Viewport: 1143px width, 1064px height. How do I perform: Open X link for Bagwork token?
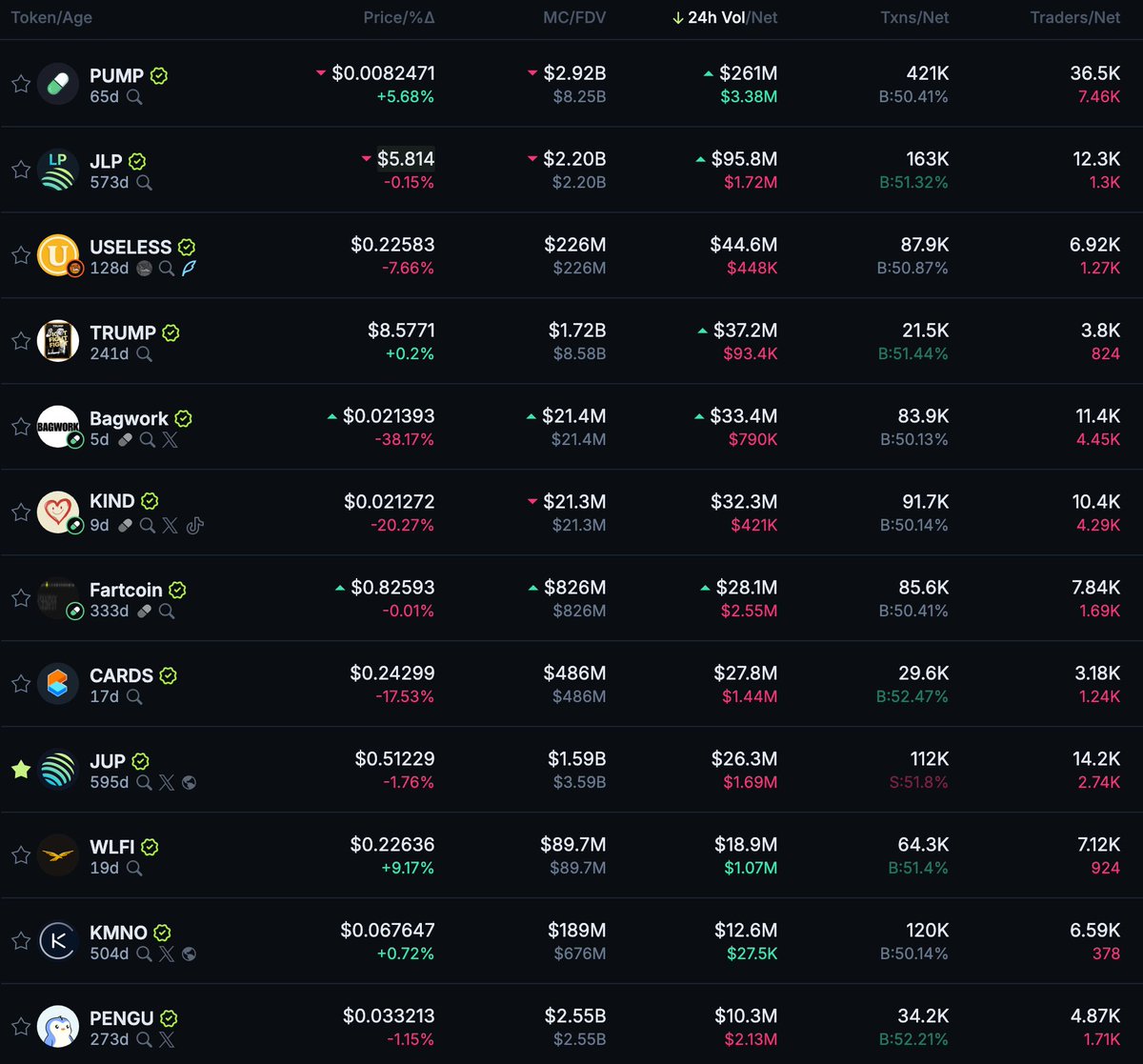pyautogui.click(x=170, y=440)
